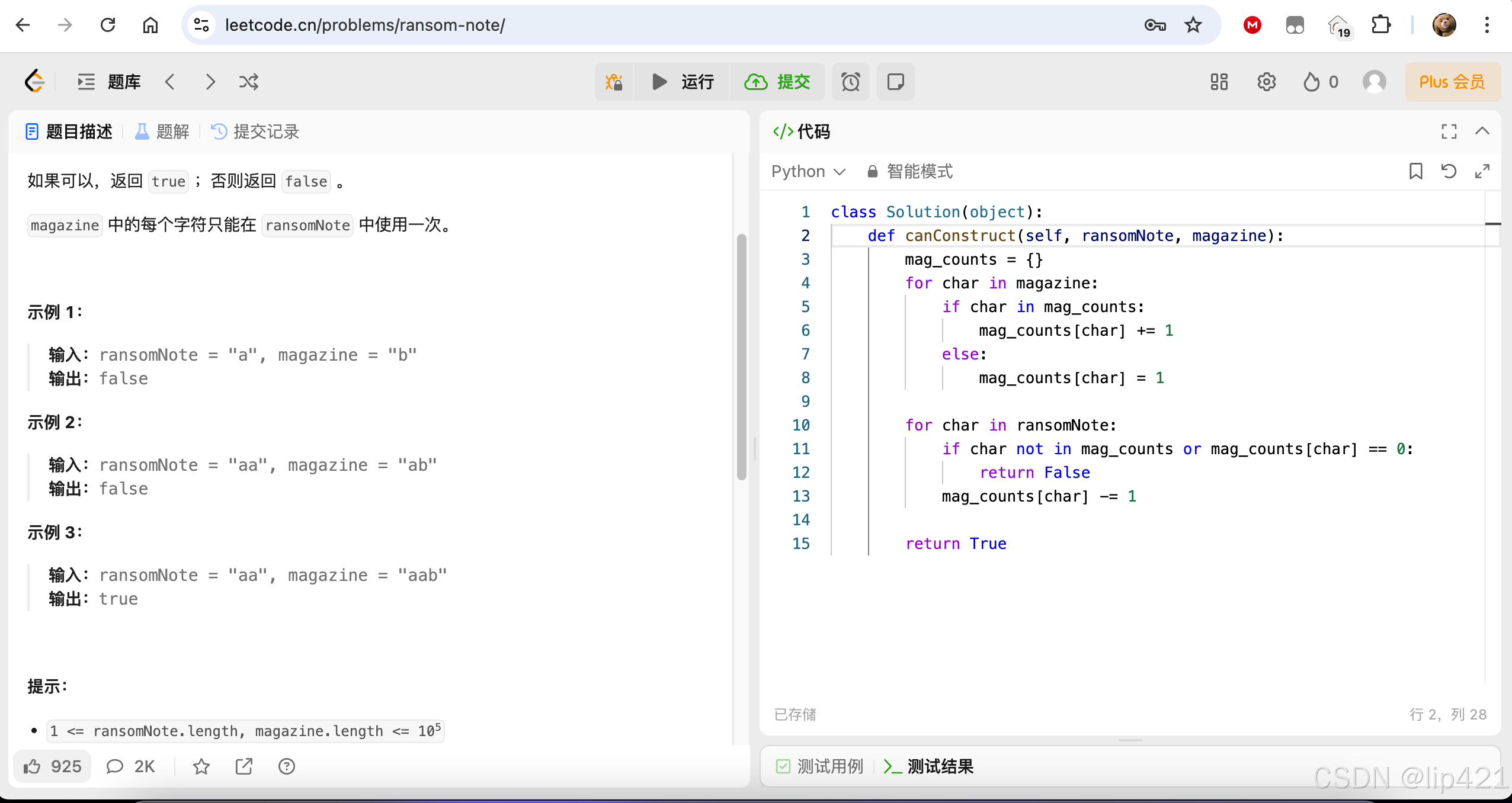Viewport: 1512px width, 803px height.
Task: Click the 运行 run button
Action: (683, 82)
